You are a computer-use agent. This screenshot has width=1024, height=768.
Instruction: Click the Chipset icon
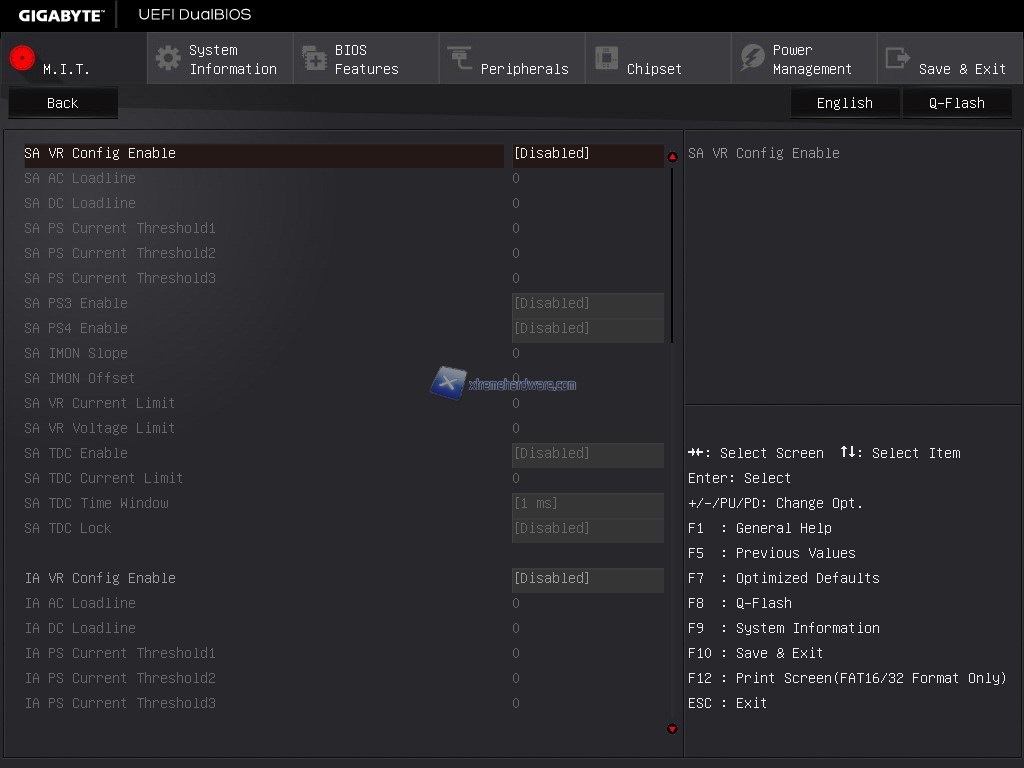pos(606,58)
